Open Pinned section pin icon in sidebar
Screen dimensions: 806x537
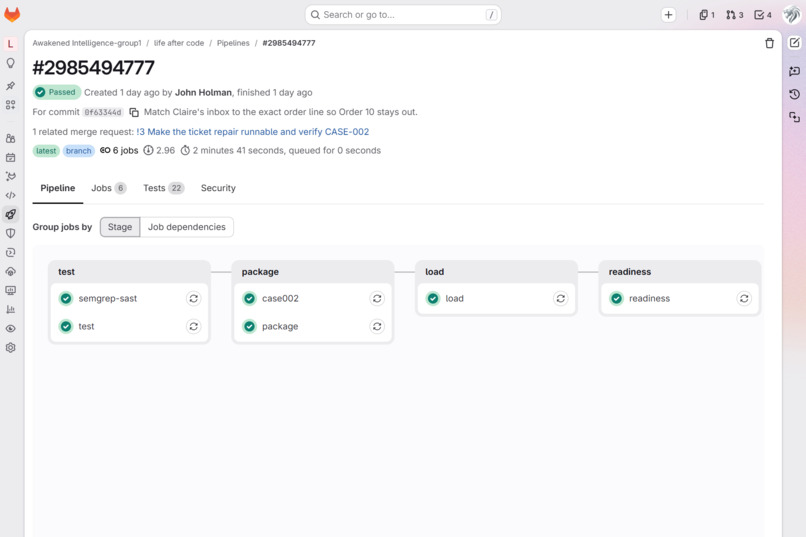point(10,85)
